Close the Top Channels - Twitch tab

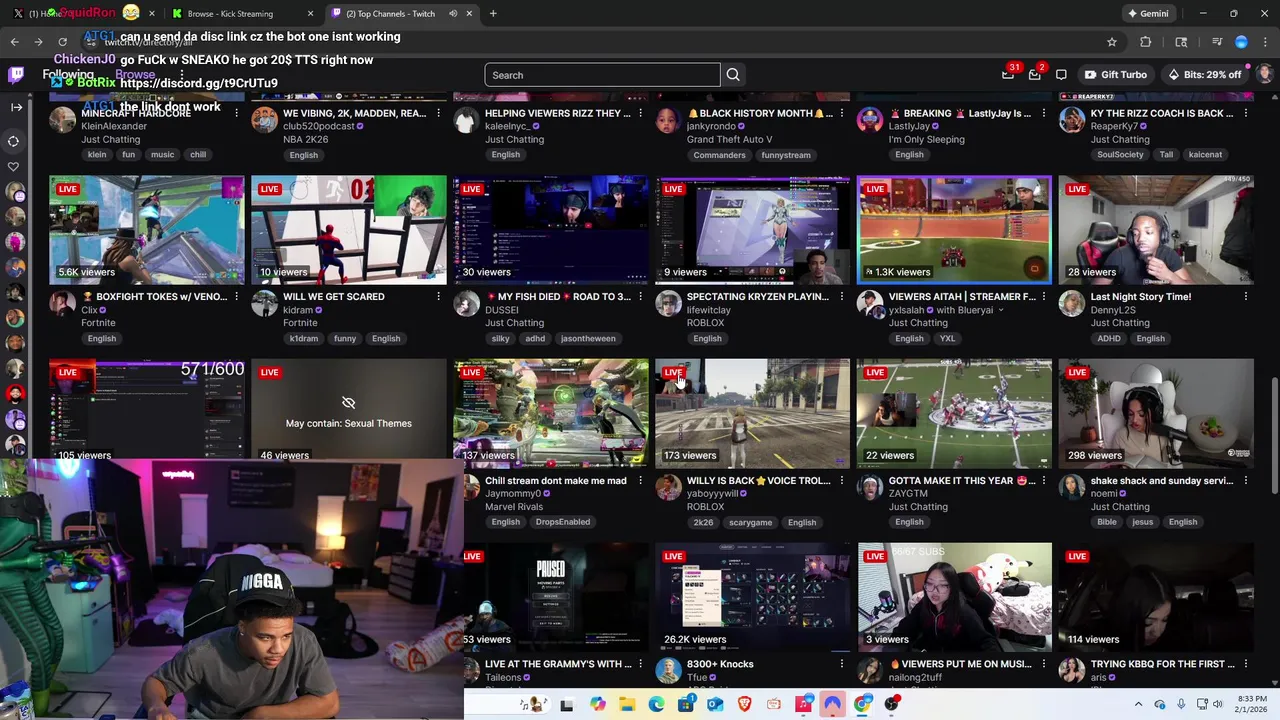(x=469, y=14)
